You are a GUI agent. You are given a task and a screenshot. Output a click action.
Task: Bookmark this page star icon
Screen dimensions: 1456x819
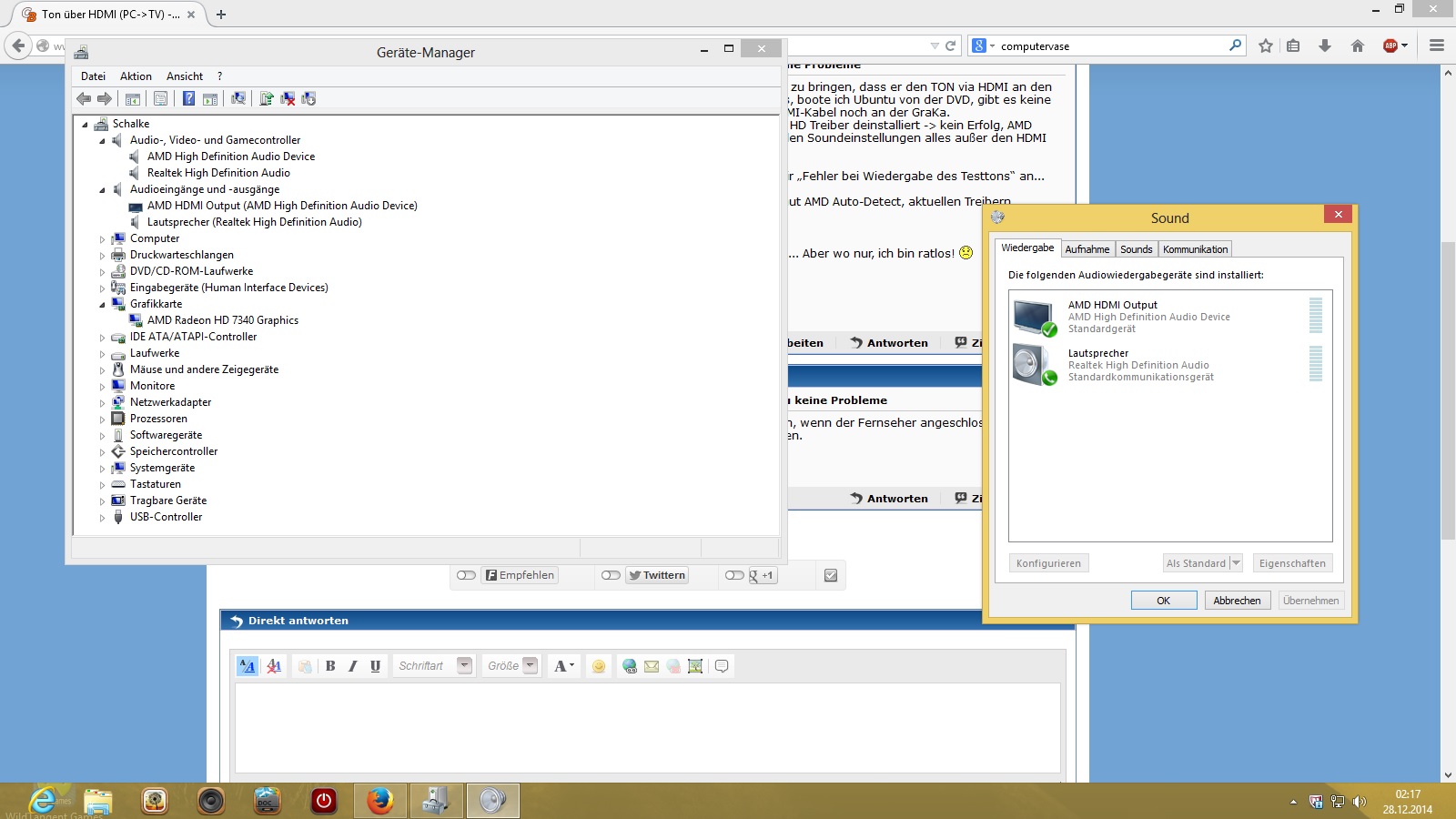click(1266, 45)
